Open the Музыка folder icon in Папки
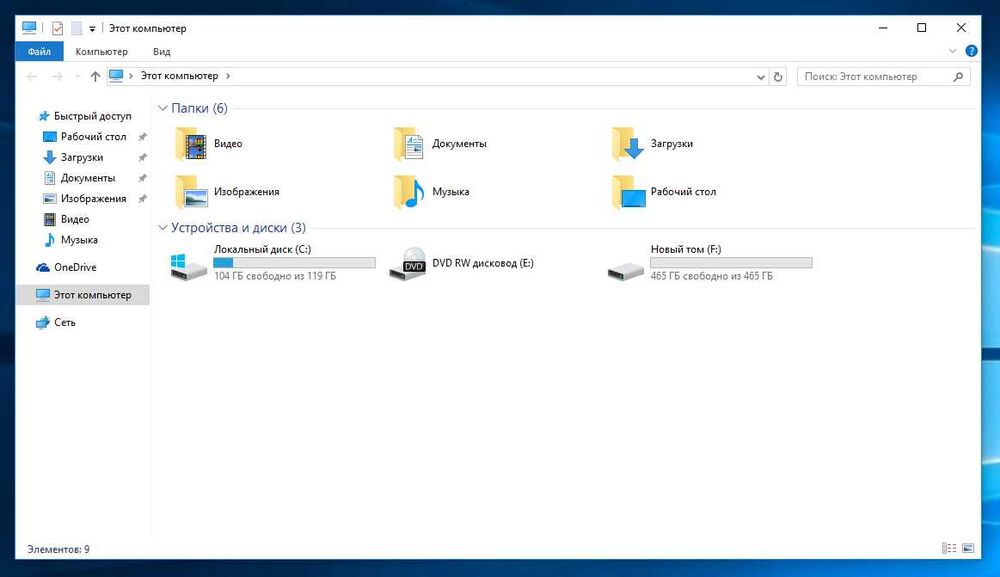This screenshot has height=577, width=1000. (409, 192)
